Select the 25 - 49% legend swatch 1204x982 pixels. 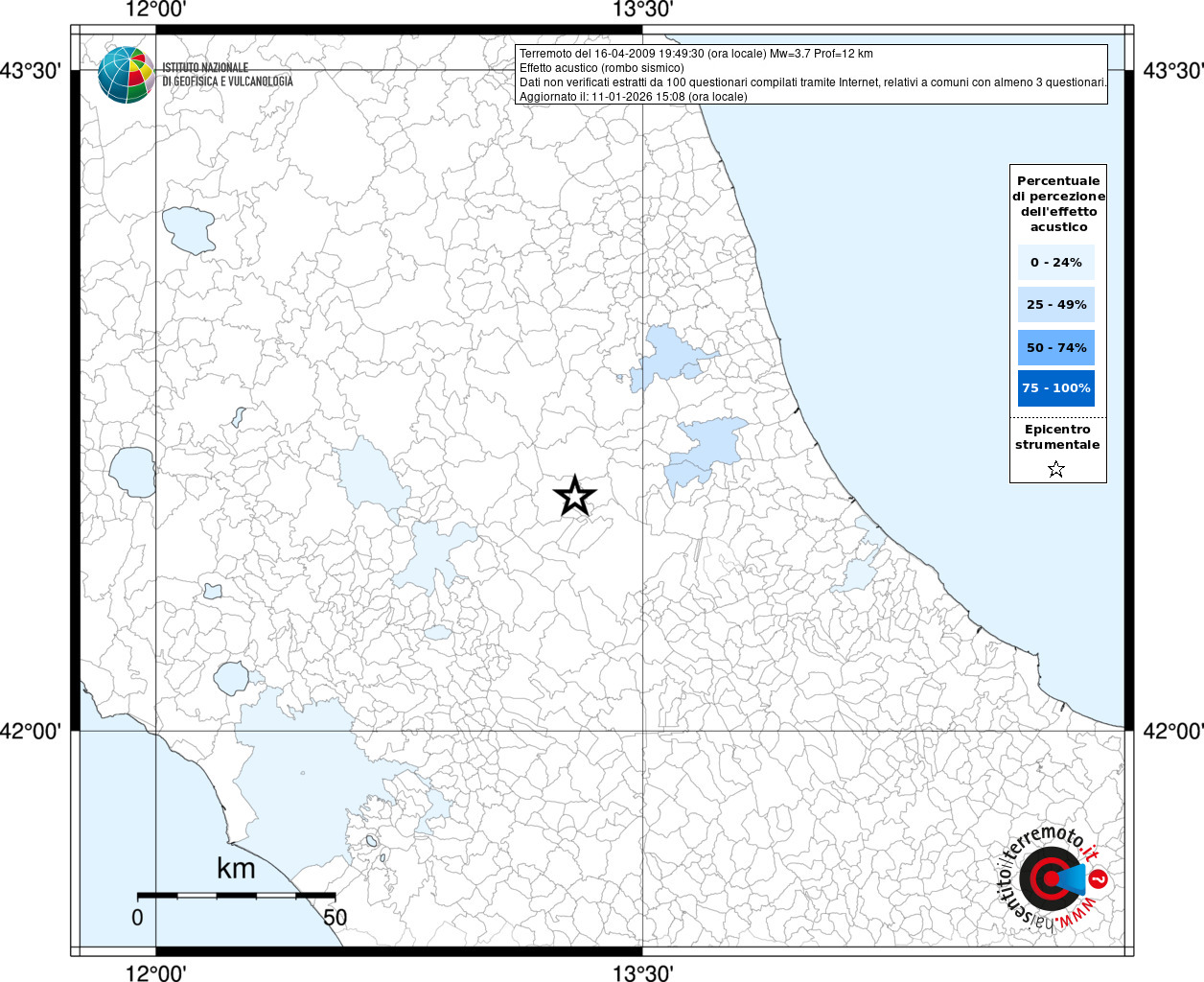point(1056,305)
